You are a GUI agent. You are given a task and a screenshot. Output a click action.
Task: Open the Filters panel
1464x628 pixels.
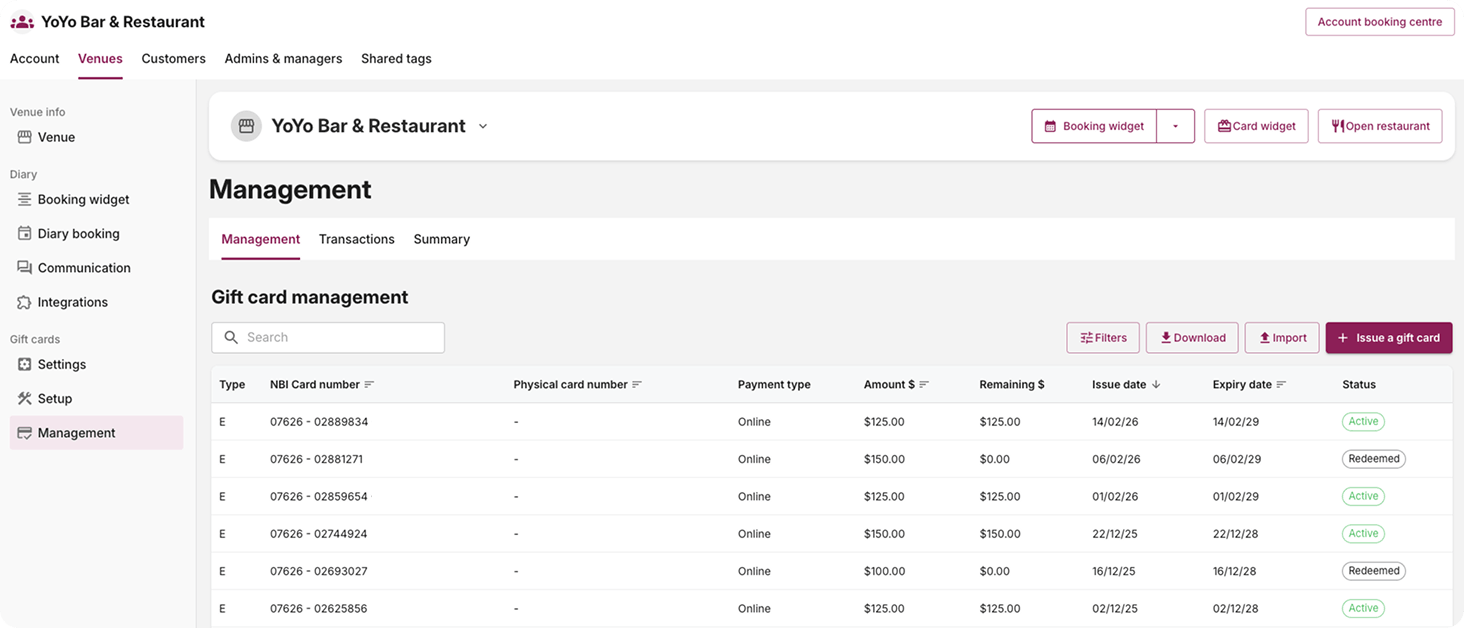(x=1102, y=337)
